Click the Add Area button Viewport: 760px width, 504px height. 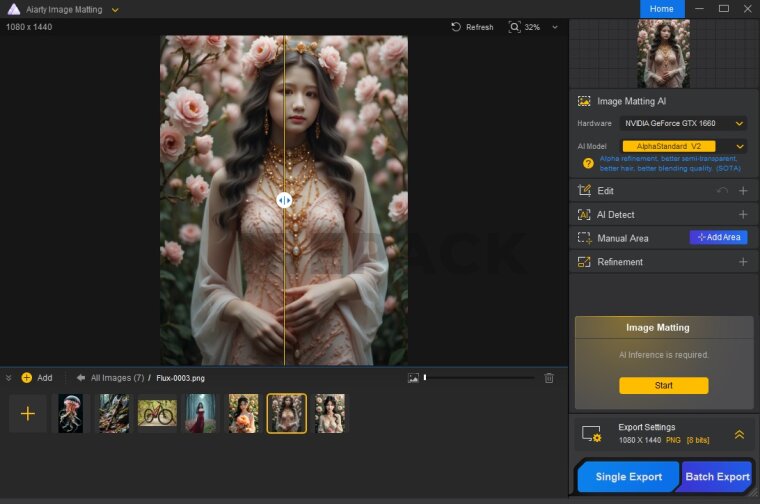[718, 238]
